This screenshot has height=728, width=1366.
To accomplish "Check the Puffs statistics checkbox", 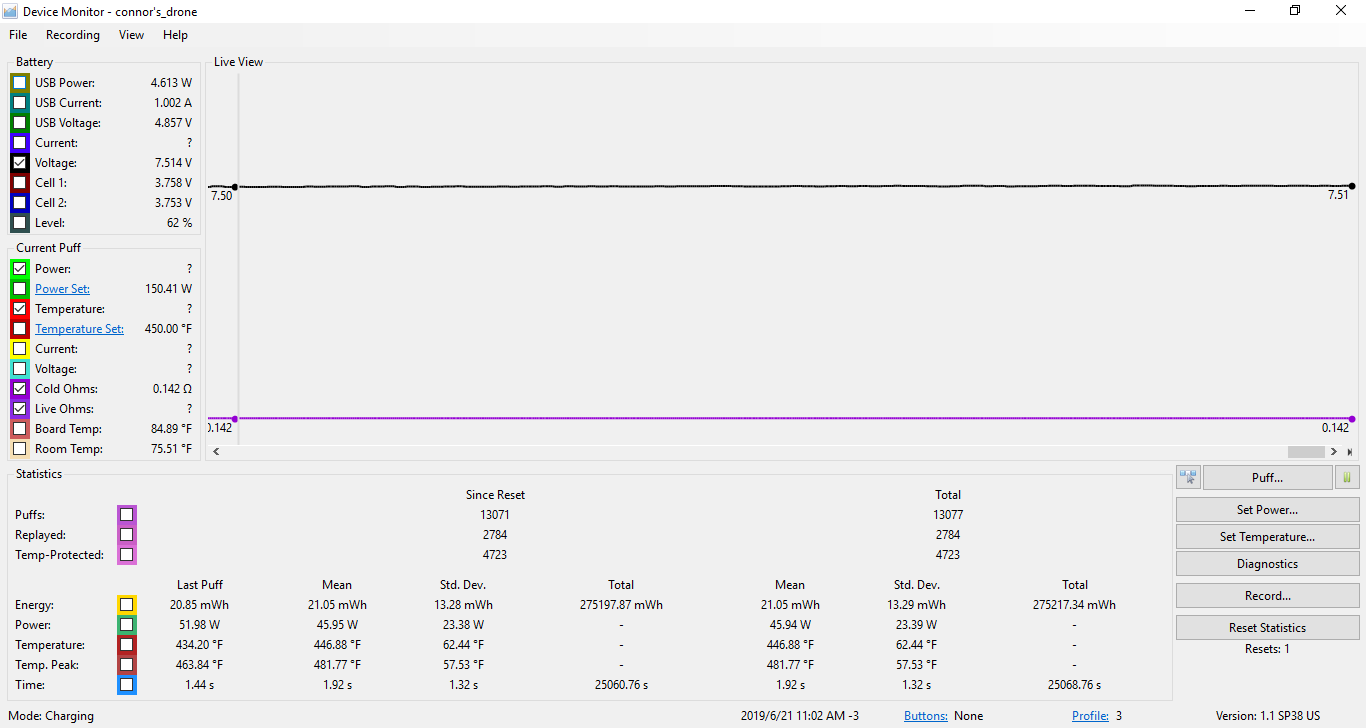I will tap(126, 515).
